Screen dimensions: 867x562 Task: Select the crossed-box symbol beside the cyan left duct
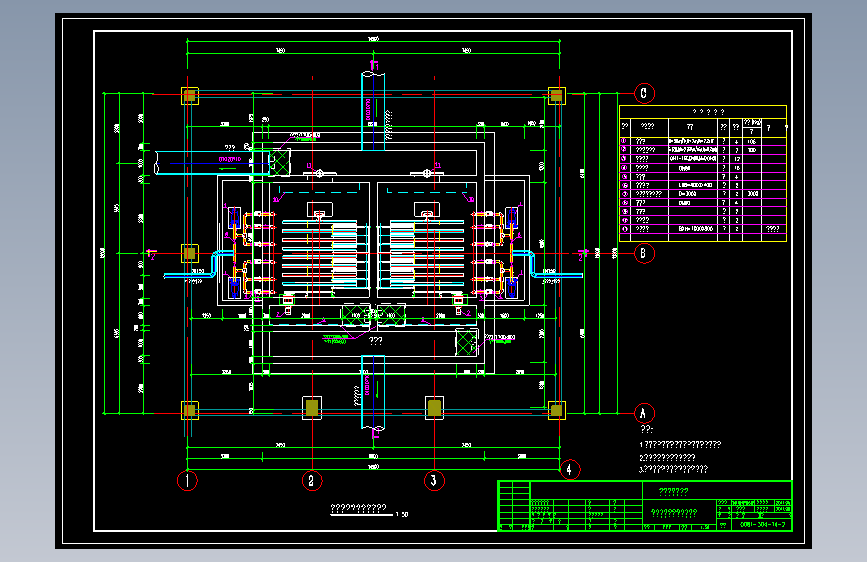(280, 163)
